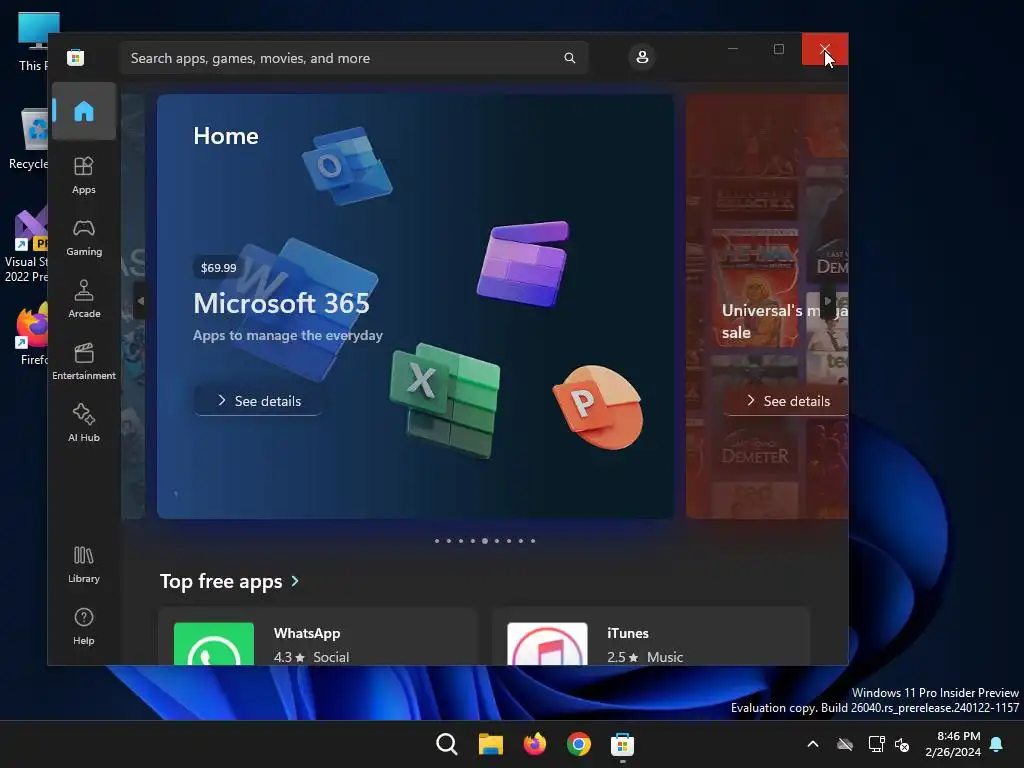Open the Help page
Viewport: 1024px width, 768px height.
click(84, 626)
